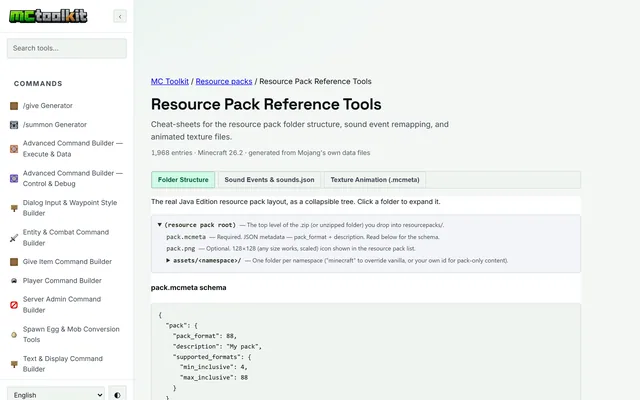Click the /give Generator chest icon
This screenshot has width=640, height=400.
pos(14,106)
